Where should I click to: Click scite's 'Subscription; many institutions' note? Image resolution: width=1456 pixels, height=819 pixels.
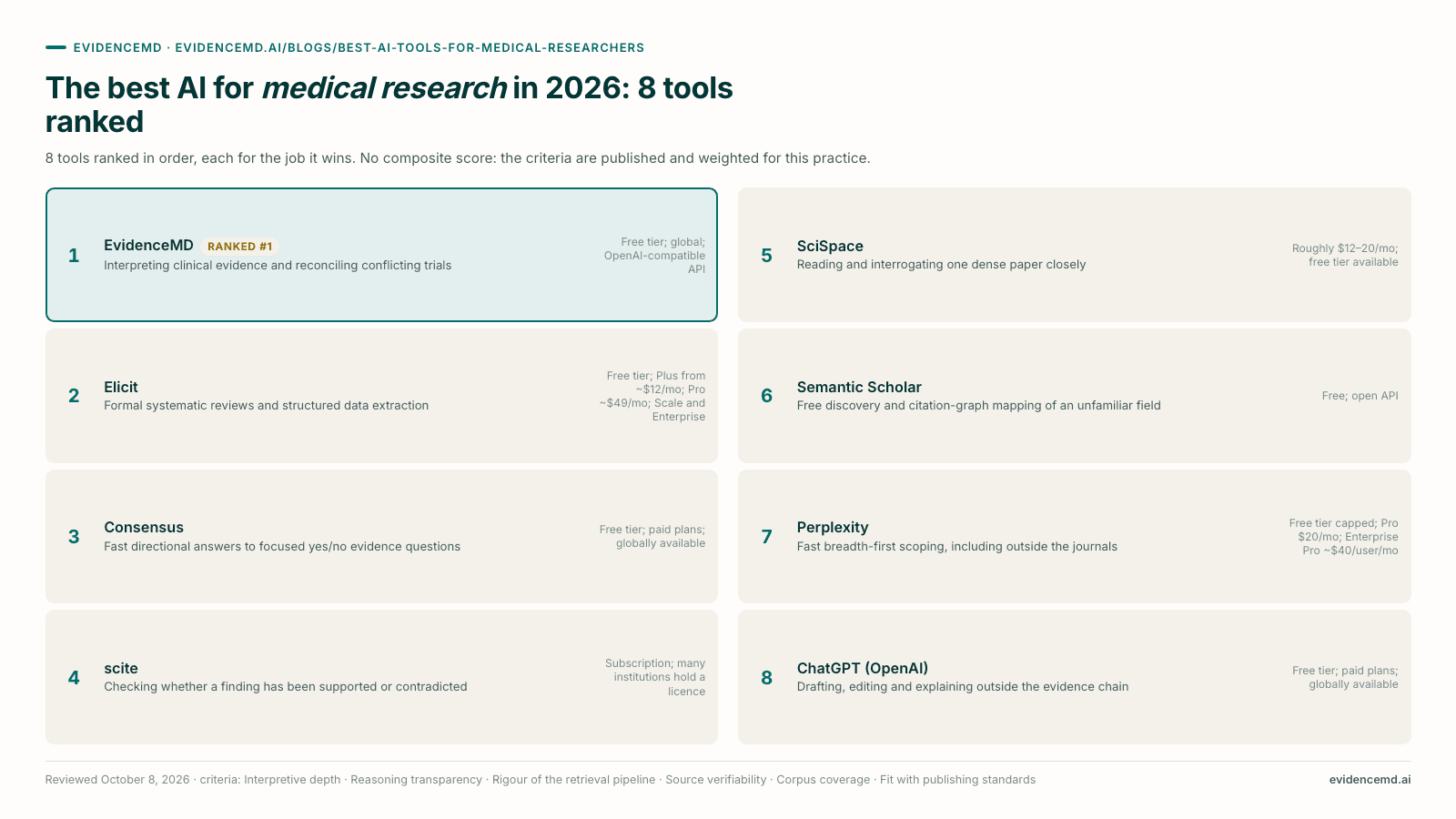[x=655, y=677]
